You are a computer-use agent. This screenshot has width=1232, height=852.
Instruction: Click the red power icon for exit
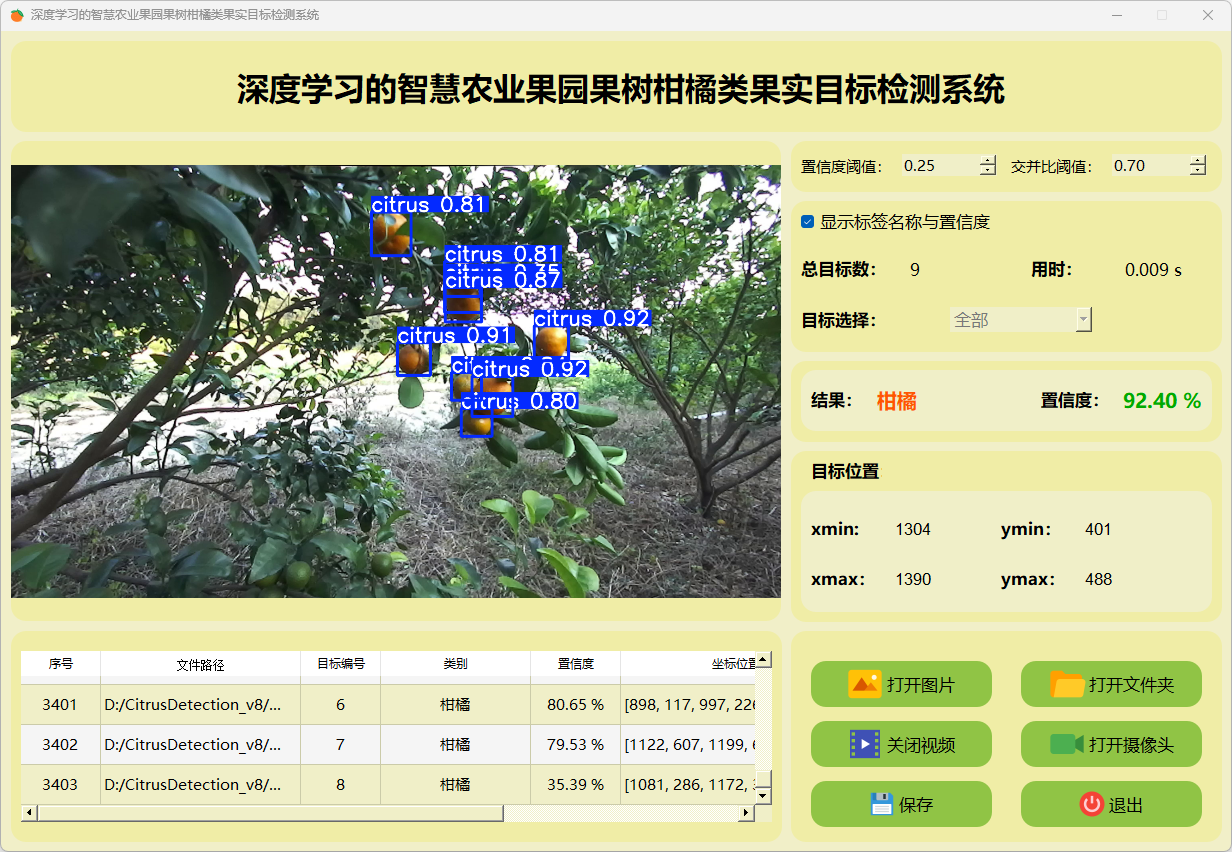tap(1091, 804)
